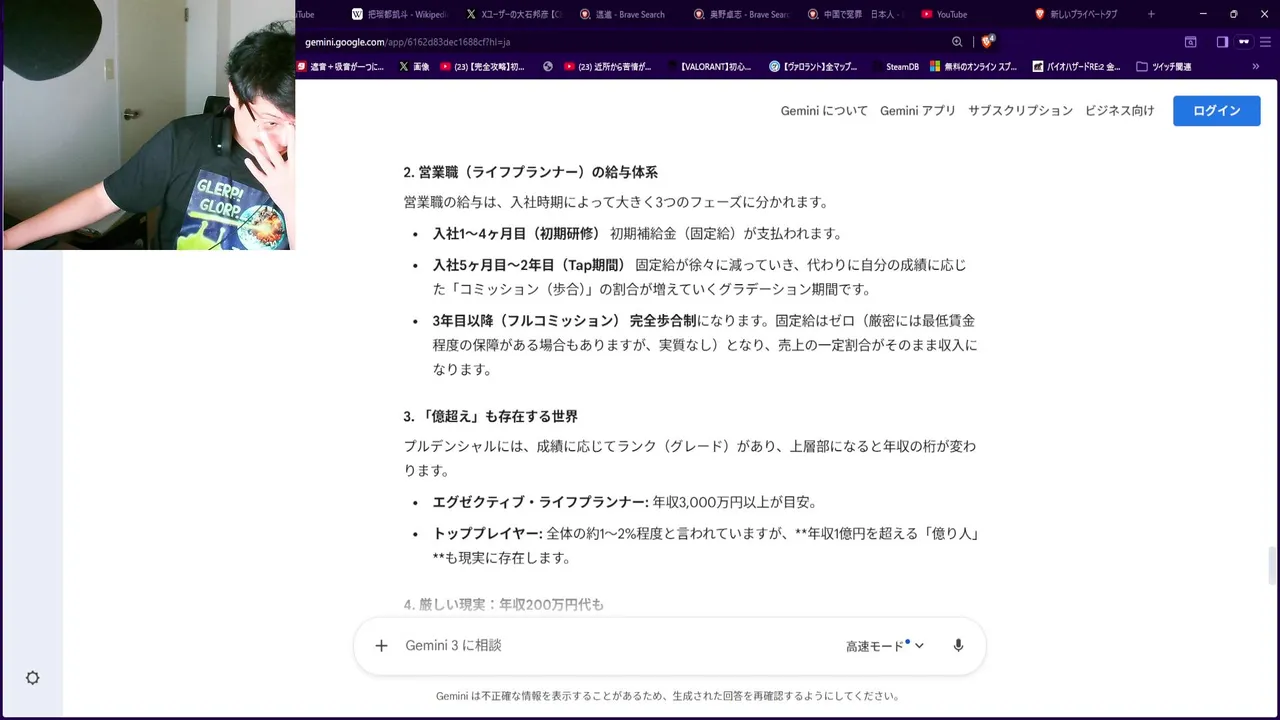Click the ログイン button
1280x720 pixels.
[1217, 111]
